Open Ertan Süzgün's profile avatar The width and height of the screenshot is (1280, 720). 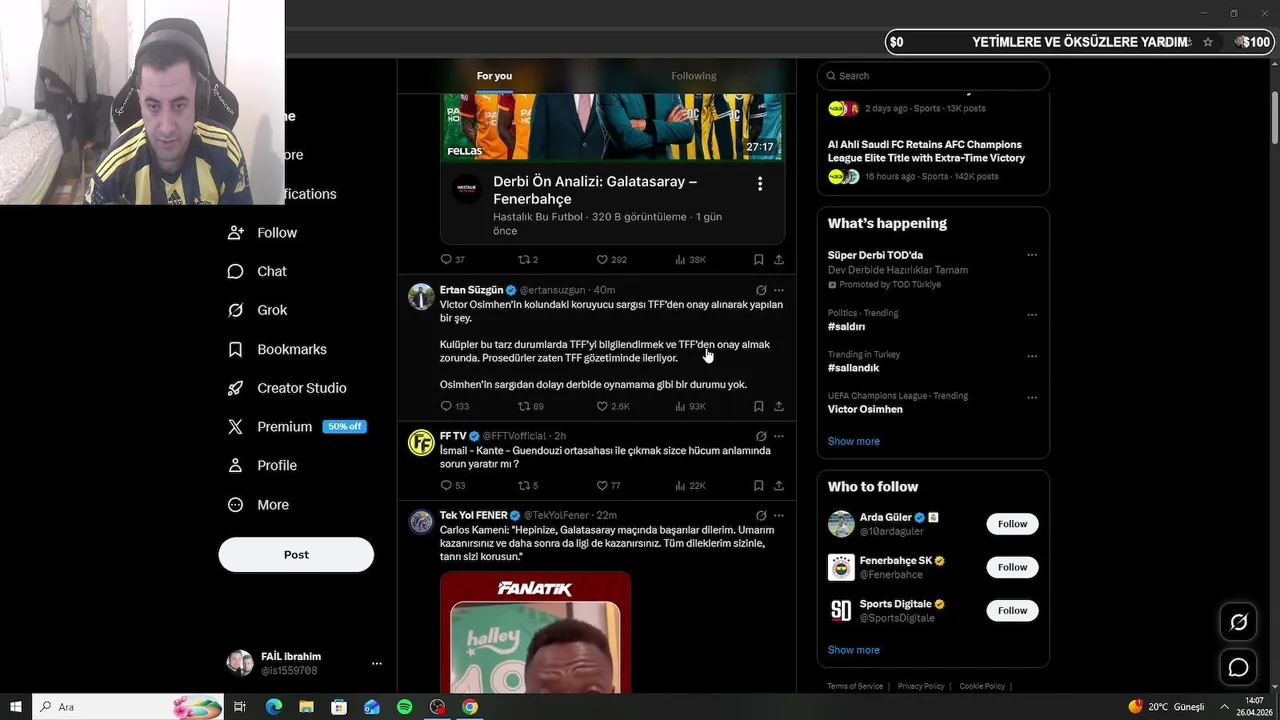click(421, 297)
